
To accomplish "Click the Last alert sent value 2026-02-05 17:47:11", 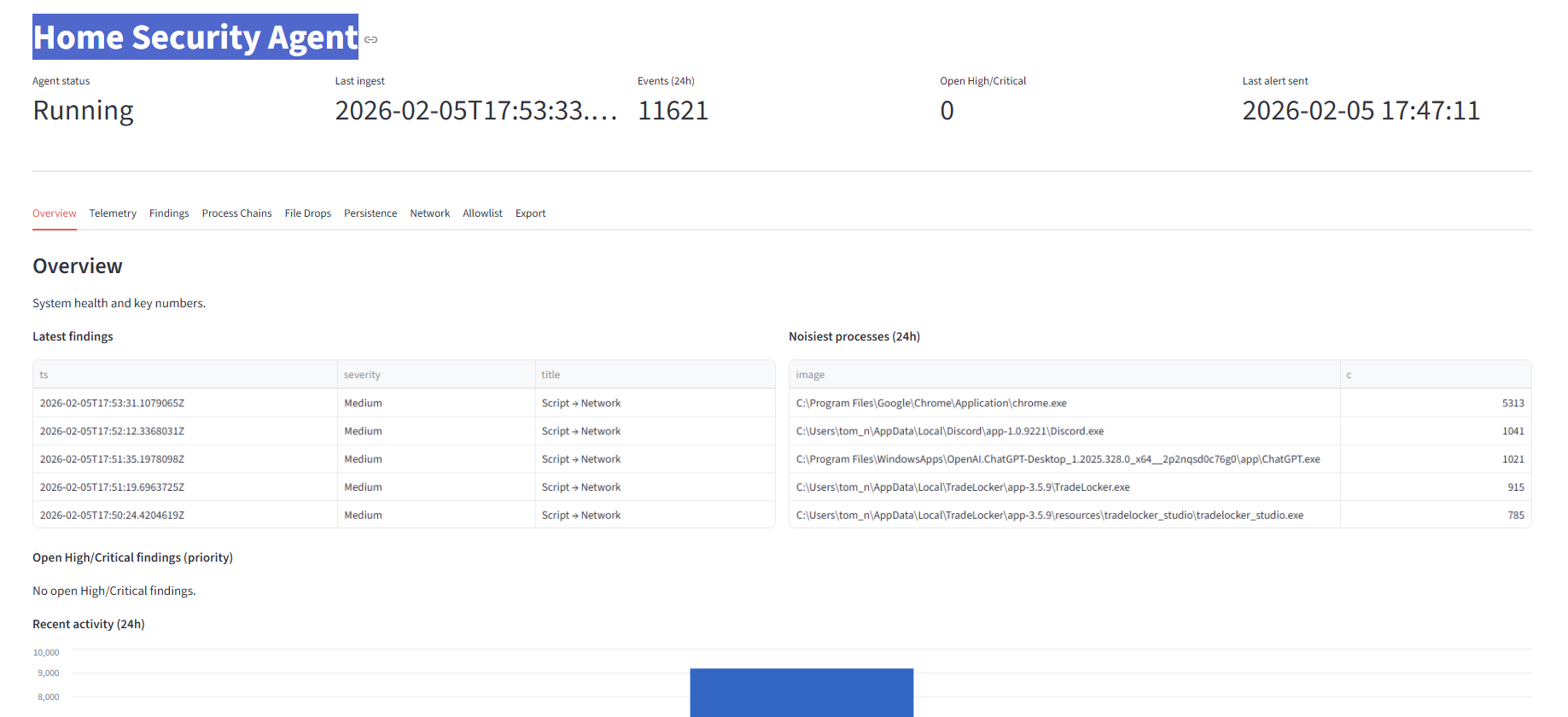I will [1361, 111].
